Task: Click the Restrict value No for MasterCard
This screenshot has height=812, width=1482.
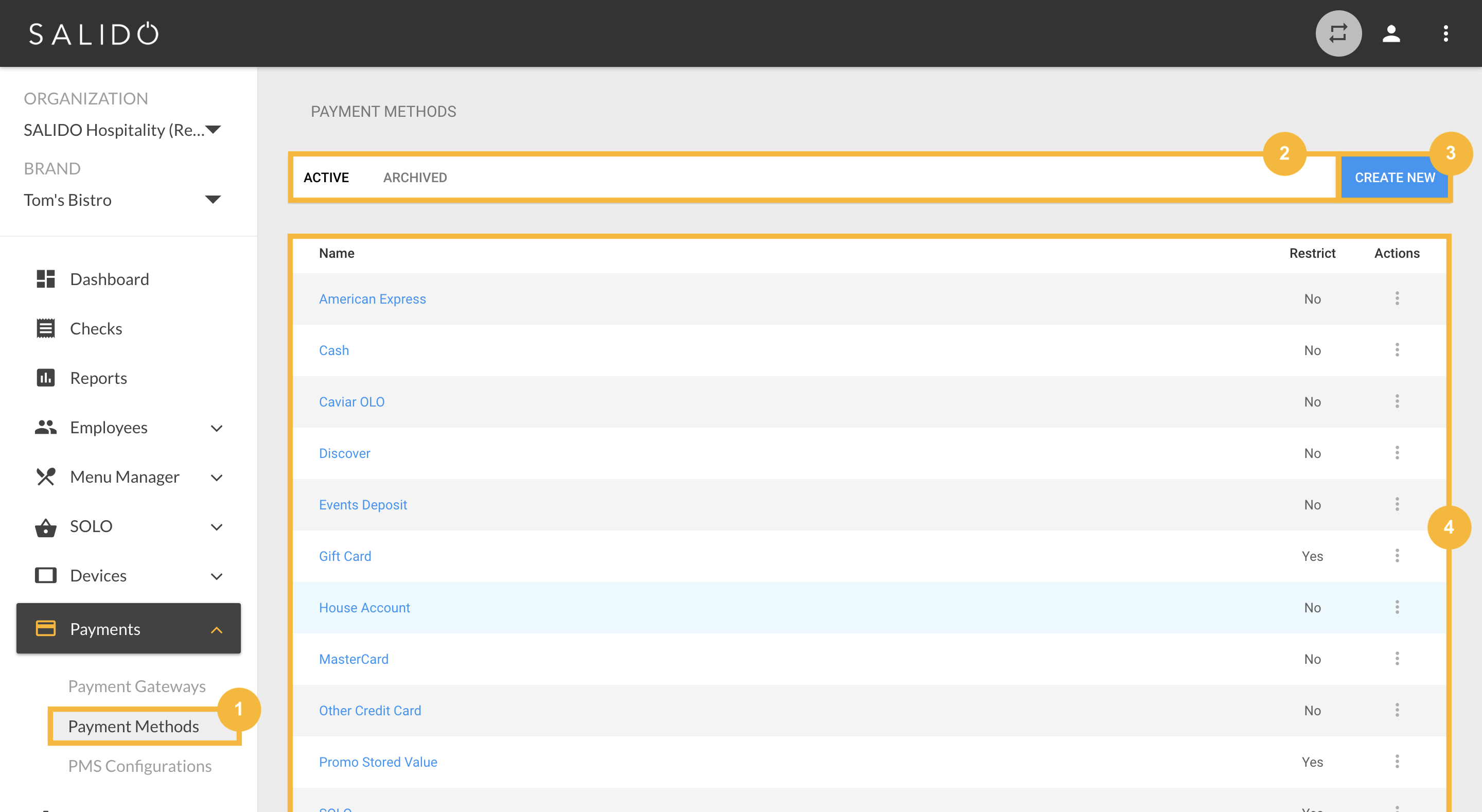Action: [1312, 659]
